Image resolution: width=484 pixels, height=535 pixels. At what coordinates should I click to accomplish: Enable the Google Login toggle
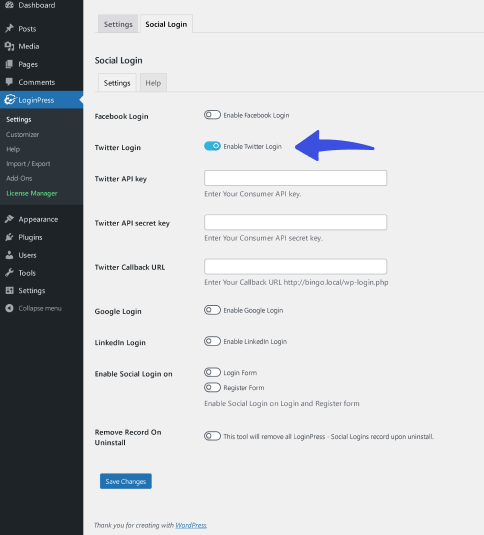[x=212, y=310]
